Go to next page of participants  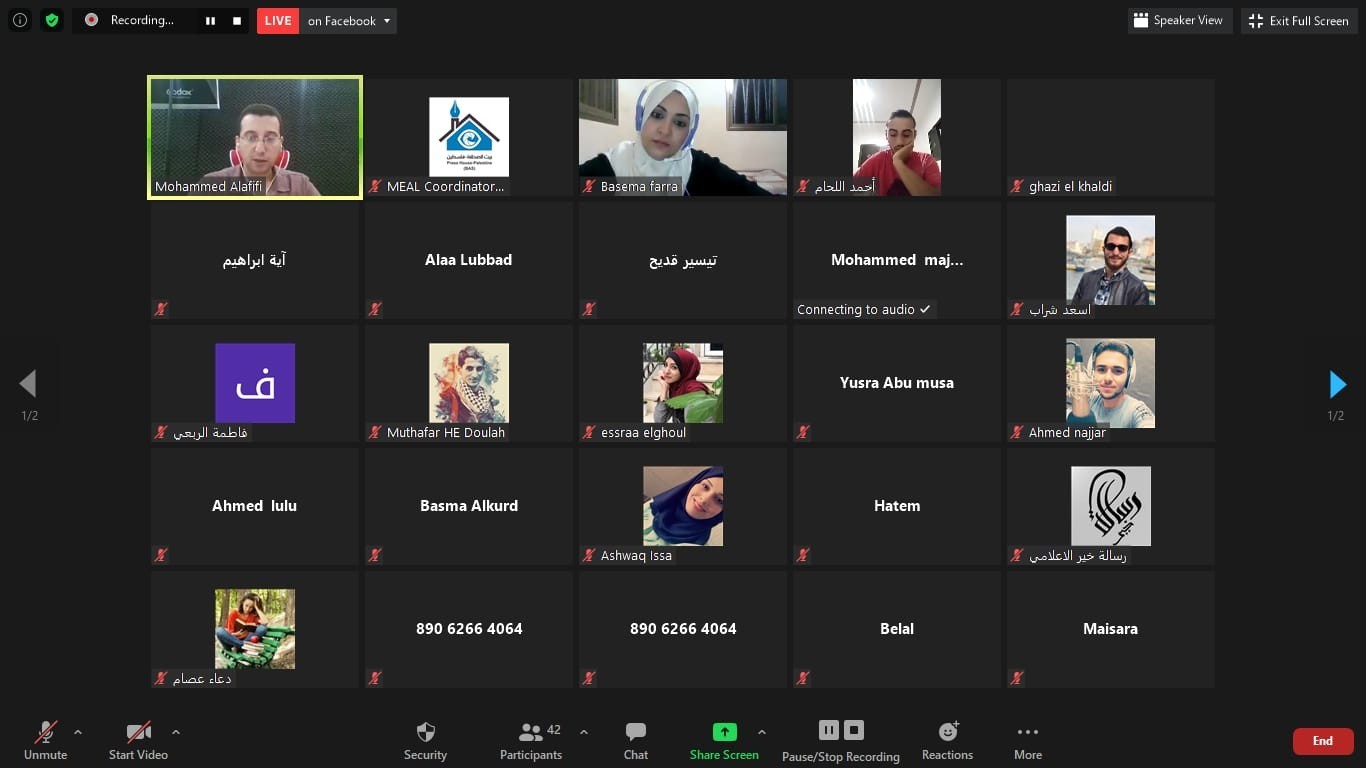click(1337, 384)
